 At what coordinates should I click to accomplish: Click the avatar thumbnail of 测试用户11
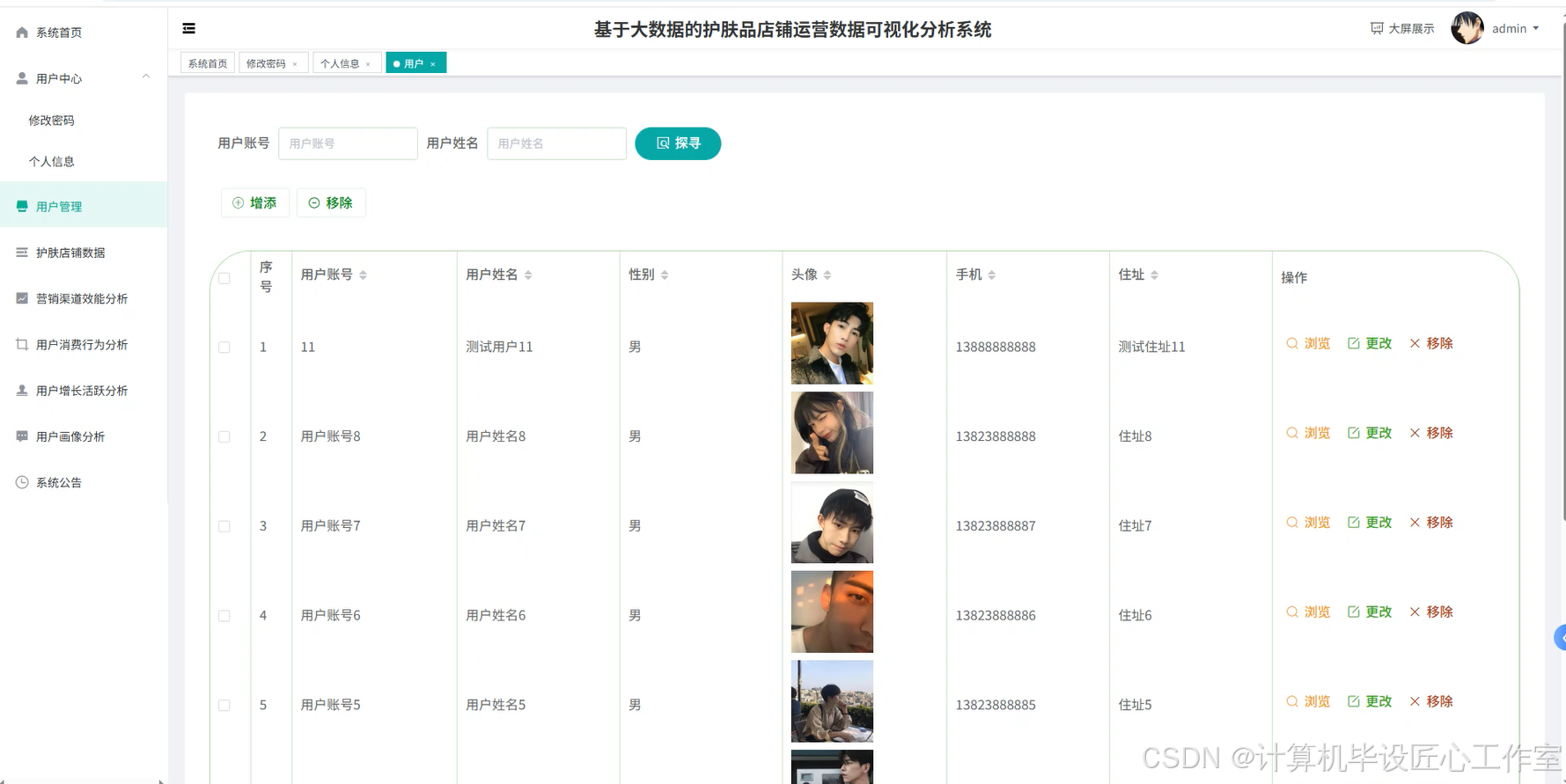[x=832, y=343]
